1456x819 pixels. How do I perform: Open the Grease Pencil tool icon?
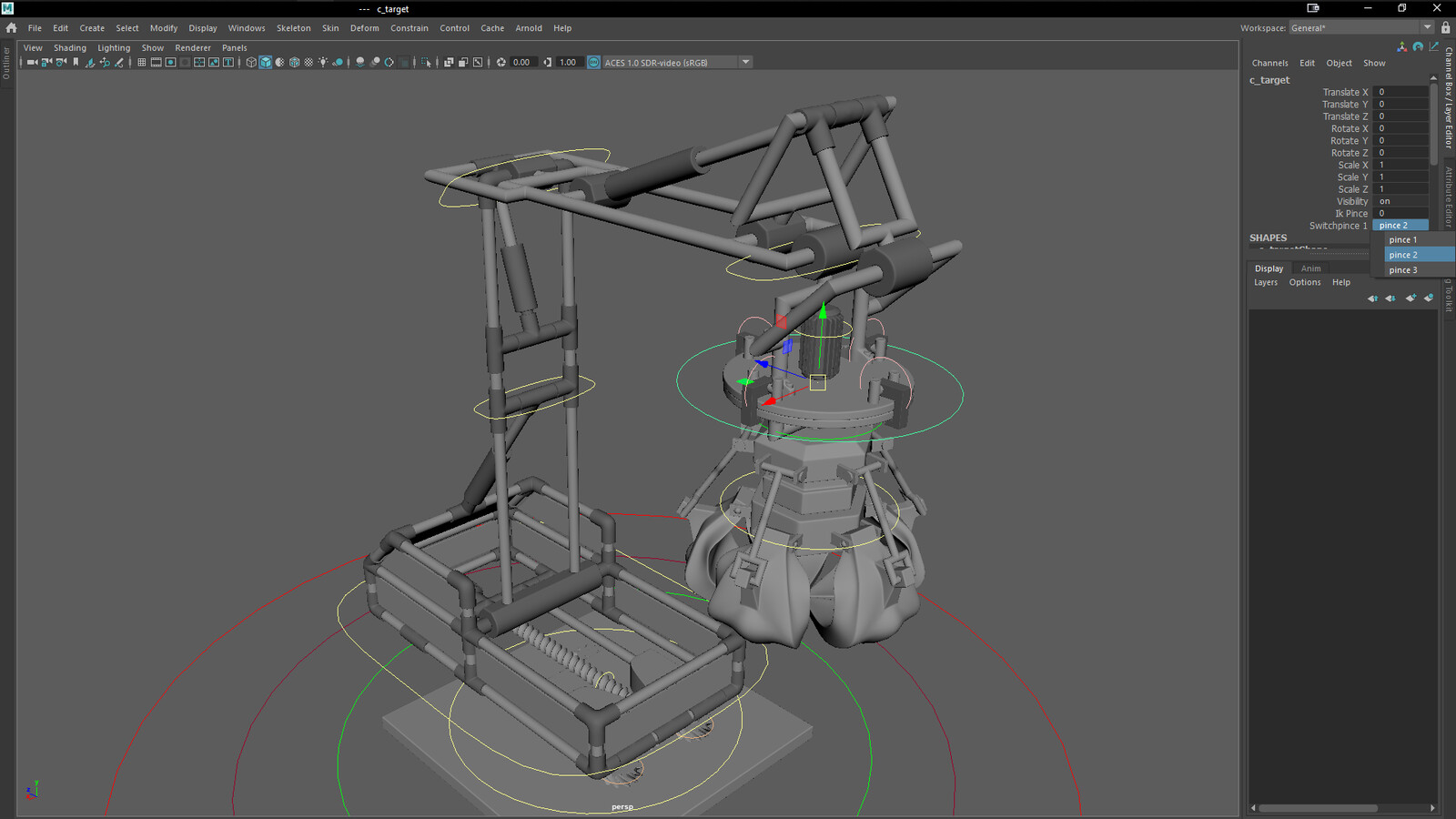(x=119, y=62)
